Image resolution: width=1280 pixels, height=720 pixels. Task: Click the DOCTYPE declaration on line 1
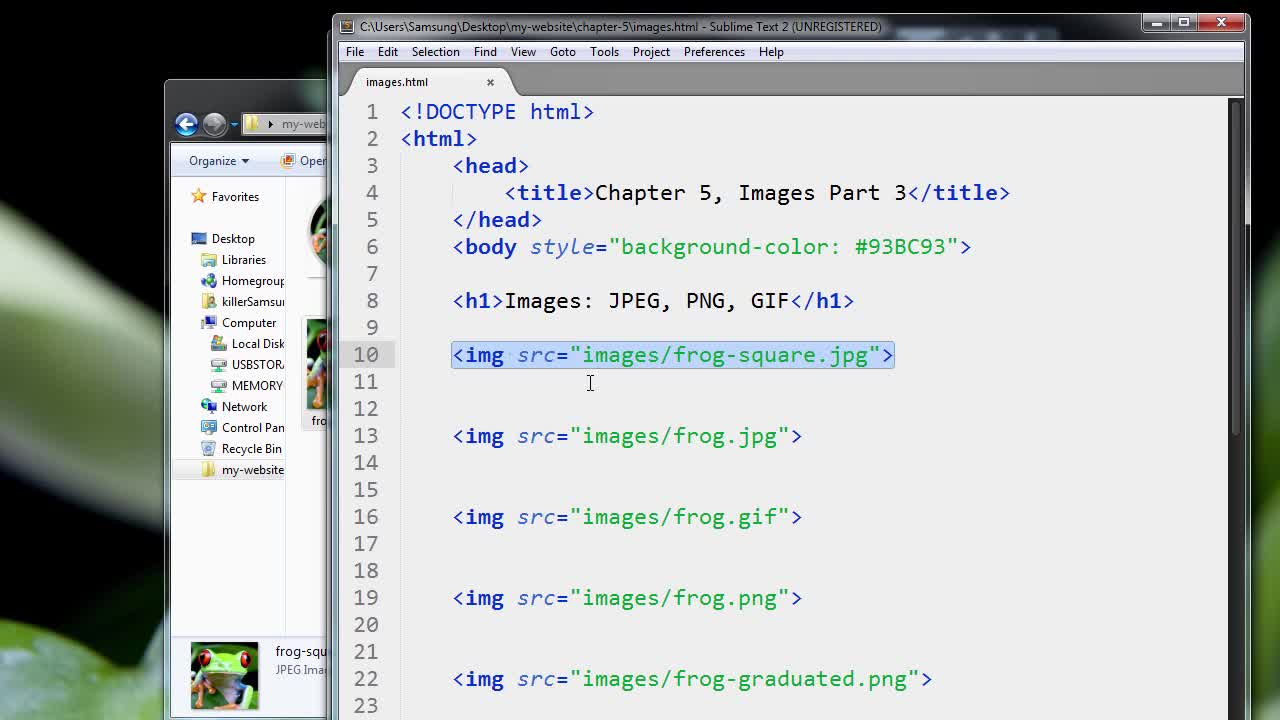click(497, 112)
